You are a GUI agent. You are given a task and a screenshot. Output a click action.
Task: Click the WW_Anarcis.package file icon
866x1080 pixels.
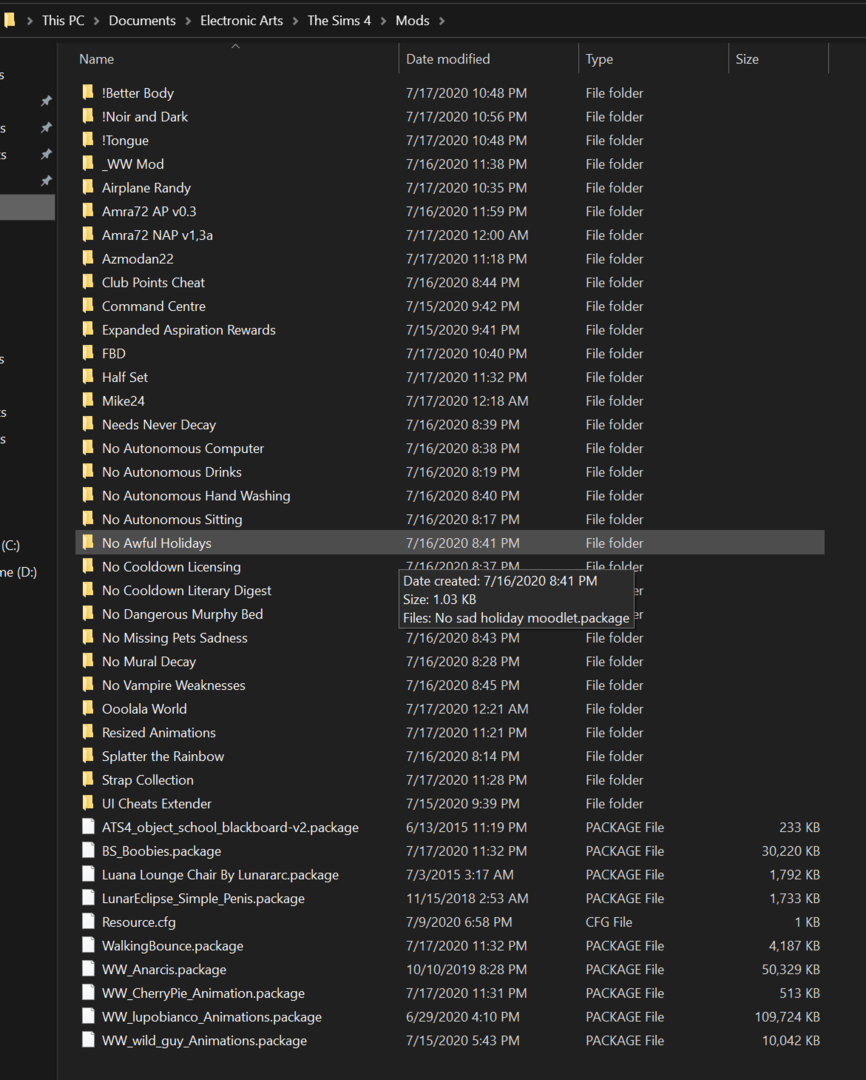87,969
